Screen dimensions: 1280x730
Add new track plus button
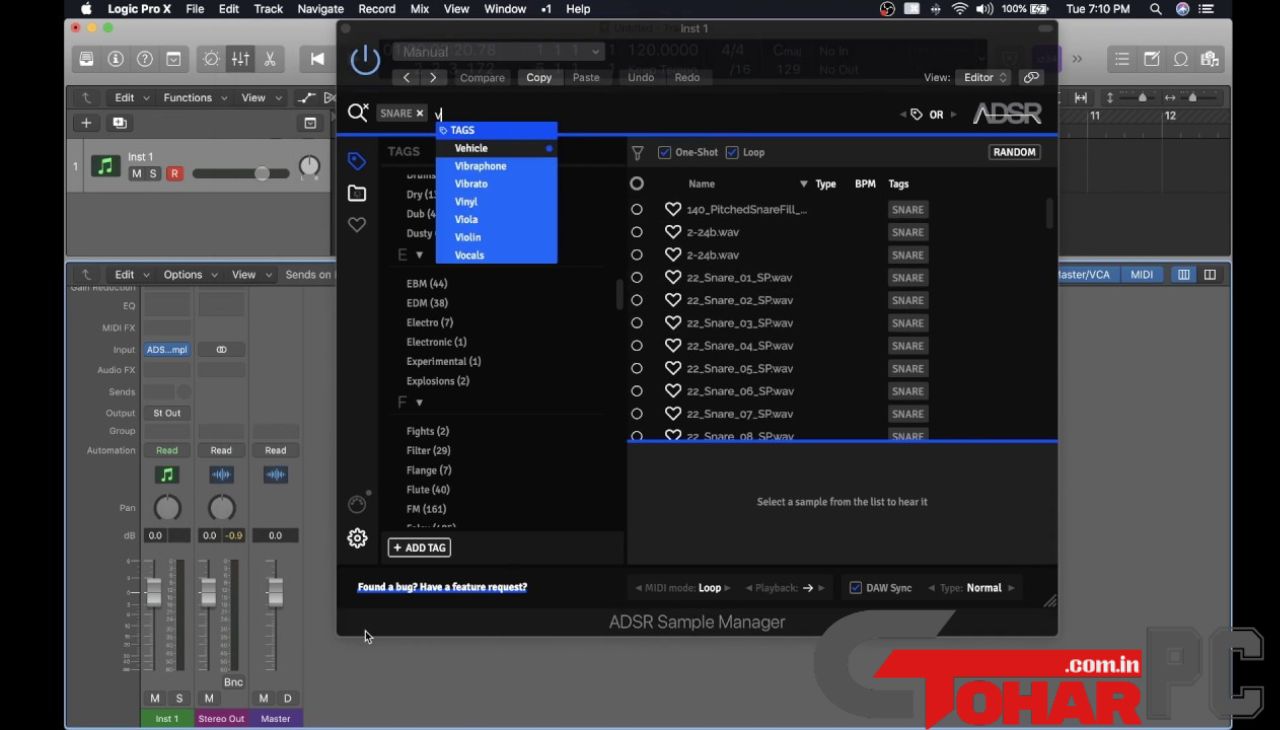[x=86, y=123]
